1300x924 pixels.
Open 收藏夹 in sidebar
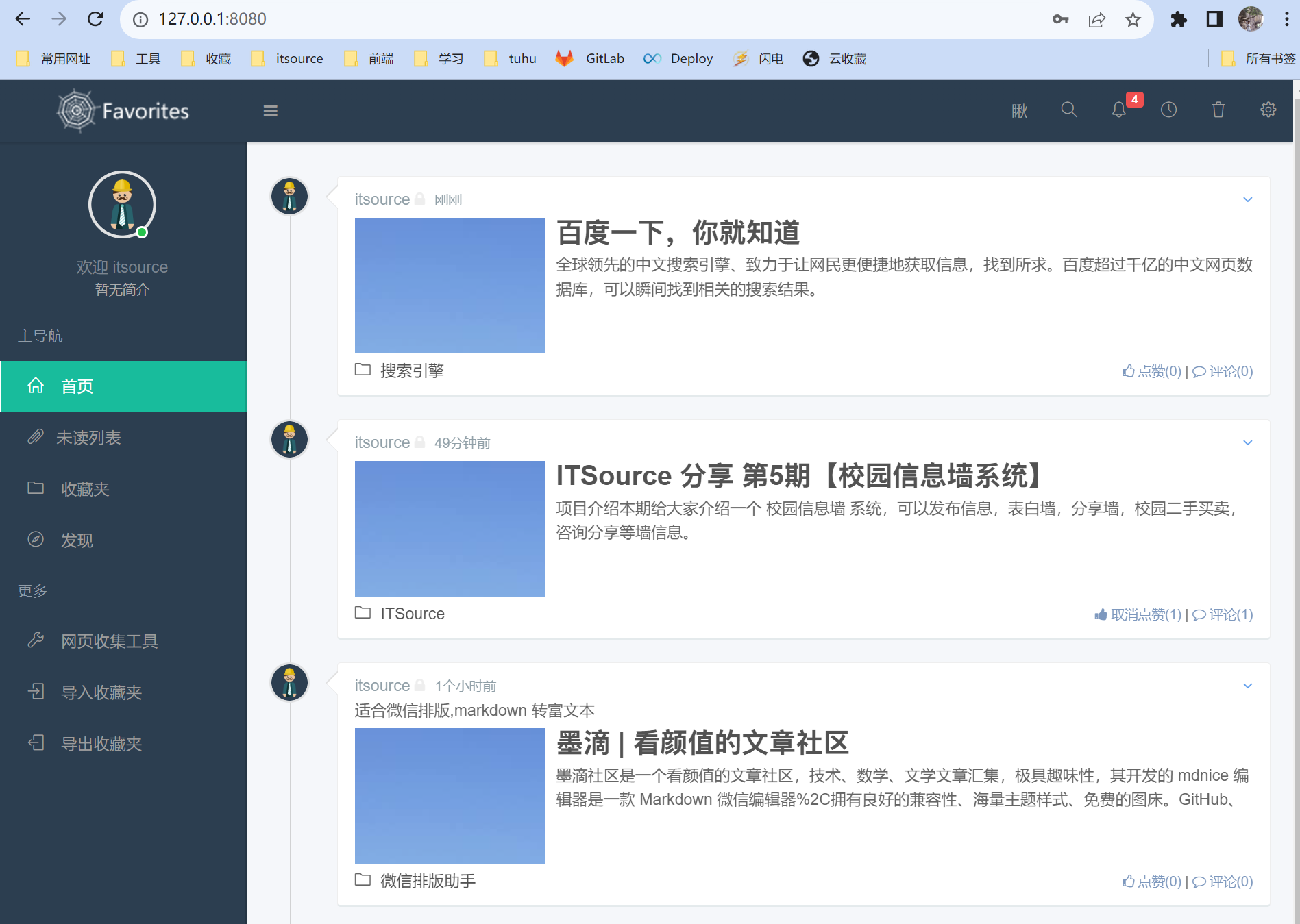click(123, 489)
